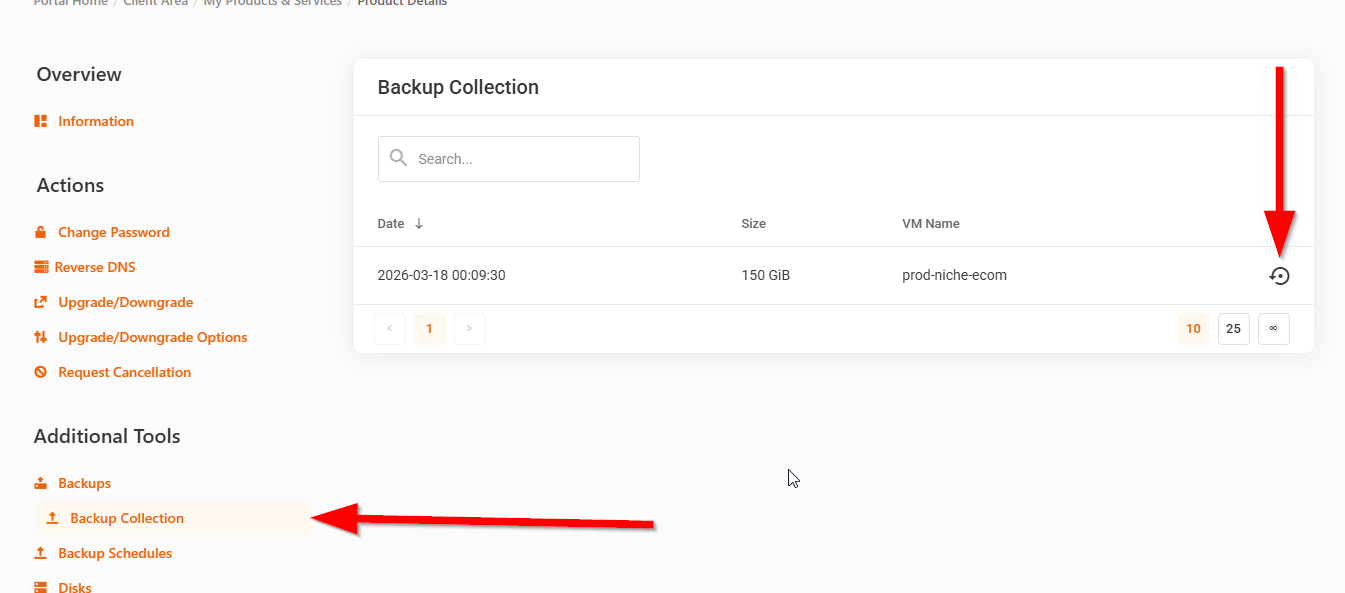Click the Change Password lock icon
1345x593 pixels.
tap(41, 232)
